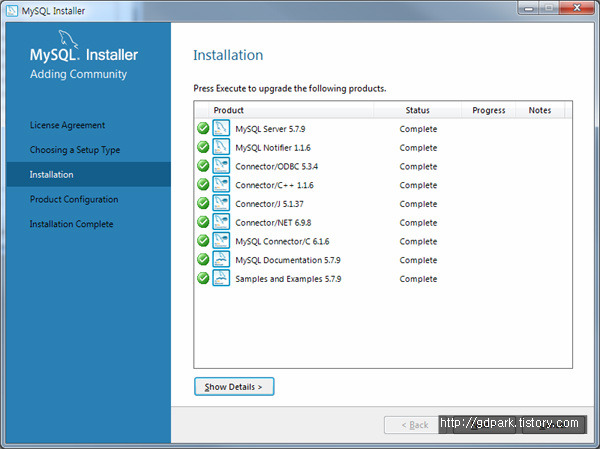Click the Samples and Examples 5.7.9 product icon
This screenshot has width=600, height=449.
[x=221, y=278]
